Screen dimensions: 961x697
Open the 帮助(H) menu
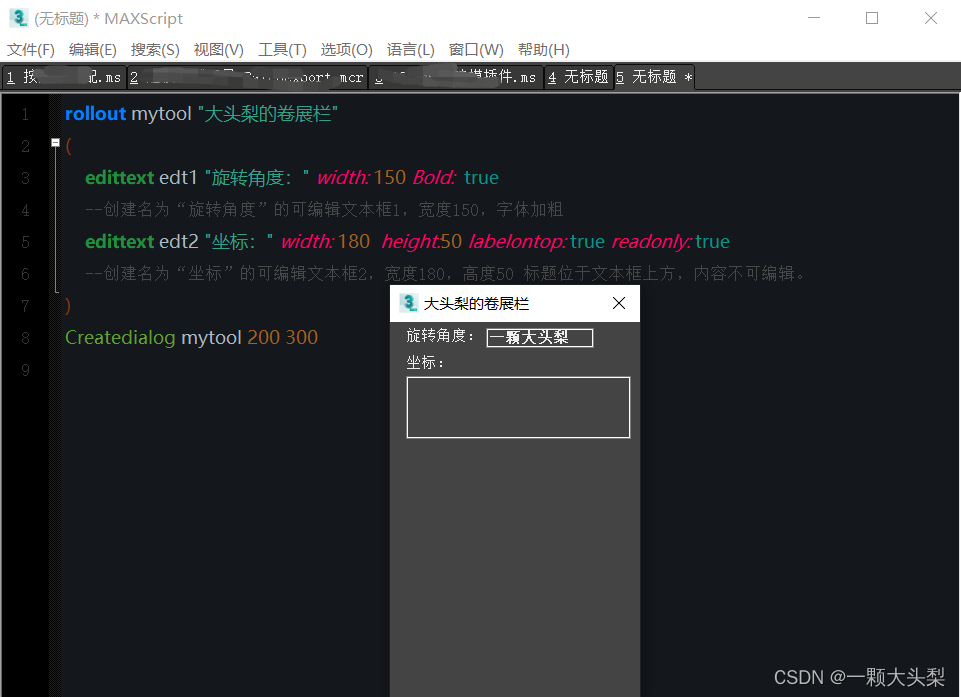(x=543, y=49)
